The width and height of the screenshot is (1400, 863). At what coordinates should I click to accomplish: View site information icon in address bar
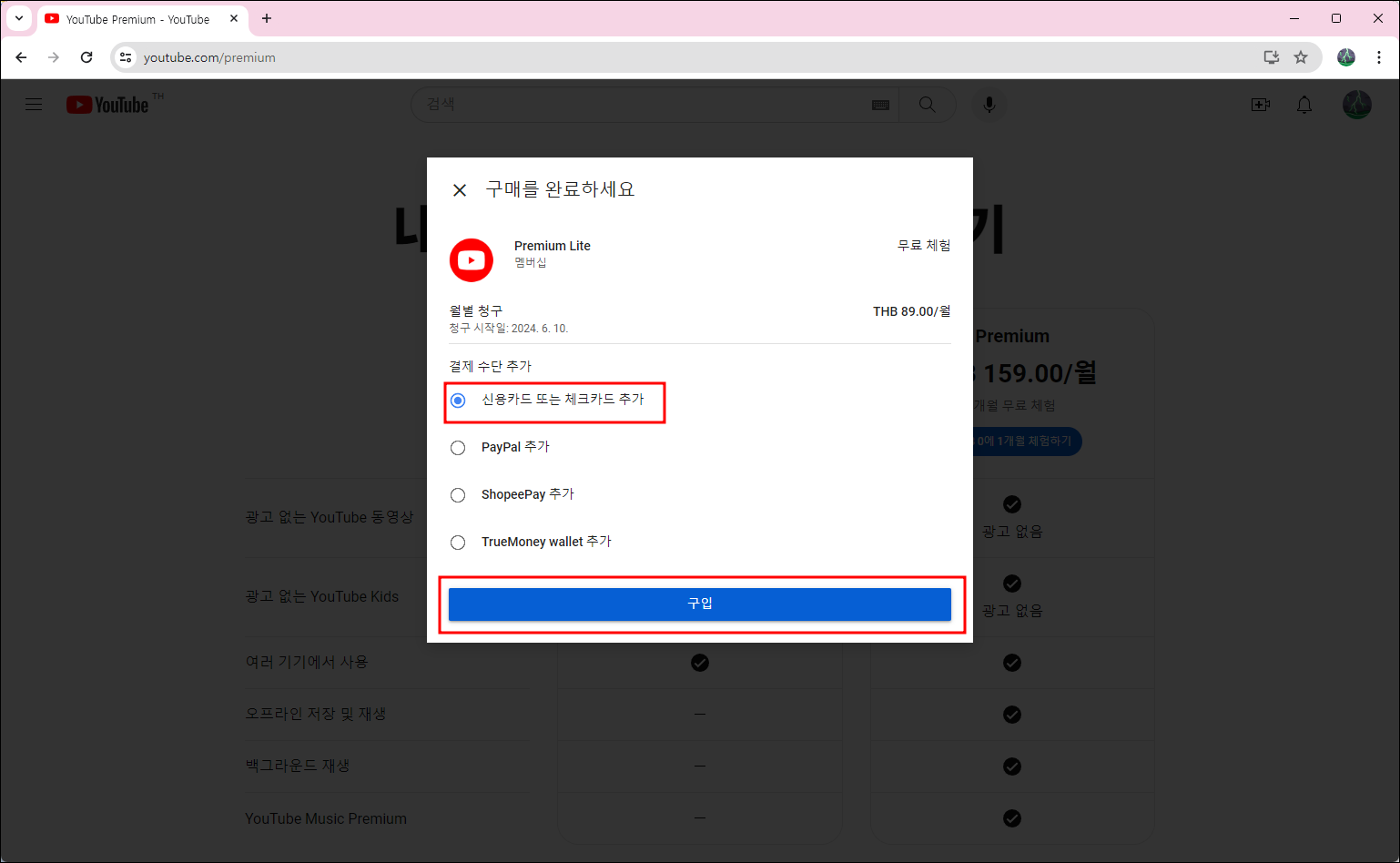127,57
